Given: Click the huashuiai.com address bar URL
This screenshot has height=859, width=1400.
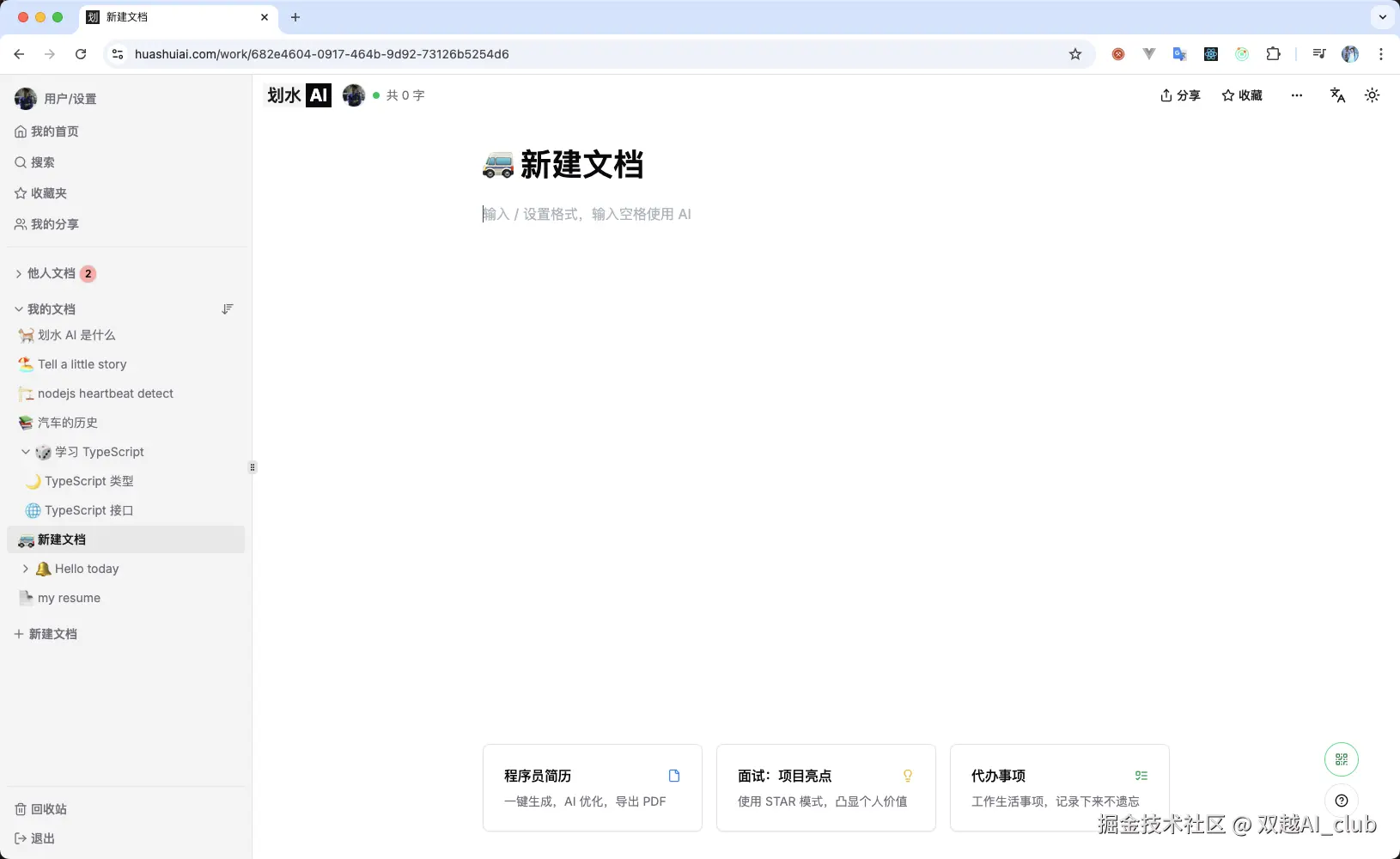Looking at the screenshot, I should [x=322, y=54].
